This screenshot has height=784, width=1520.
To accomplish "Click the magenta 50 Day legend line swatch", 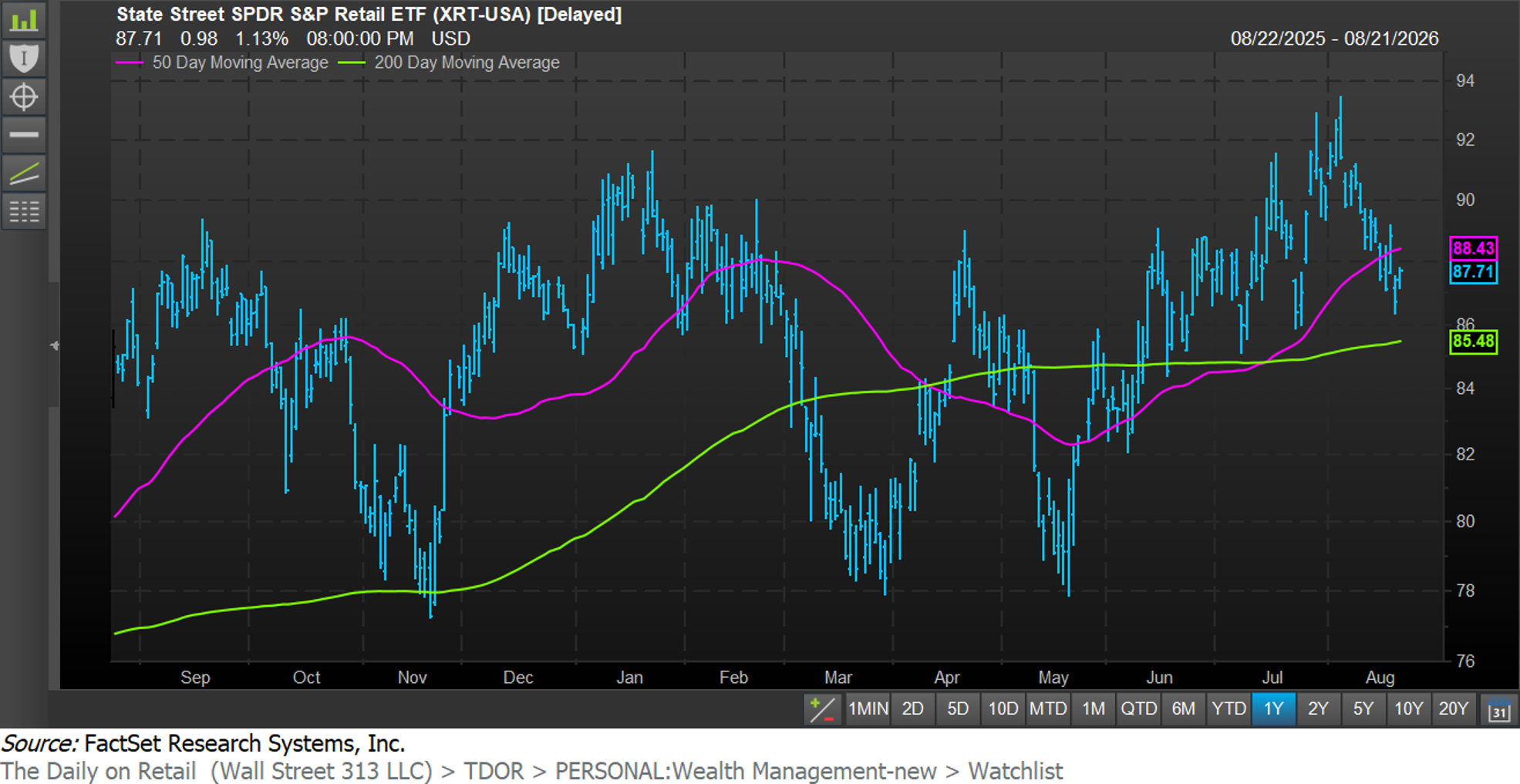I will [x=129, y=63].
